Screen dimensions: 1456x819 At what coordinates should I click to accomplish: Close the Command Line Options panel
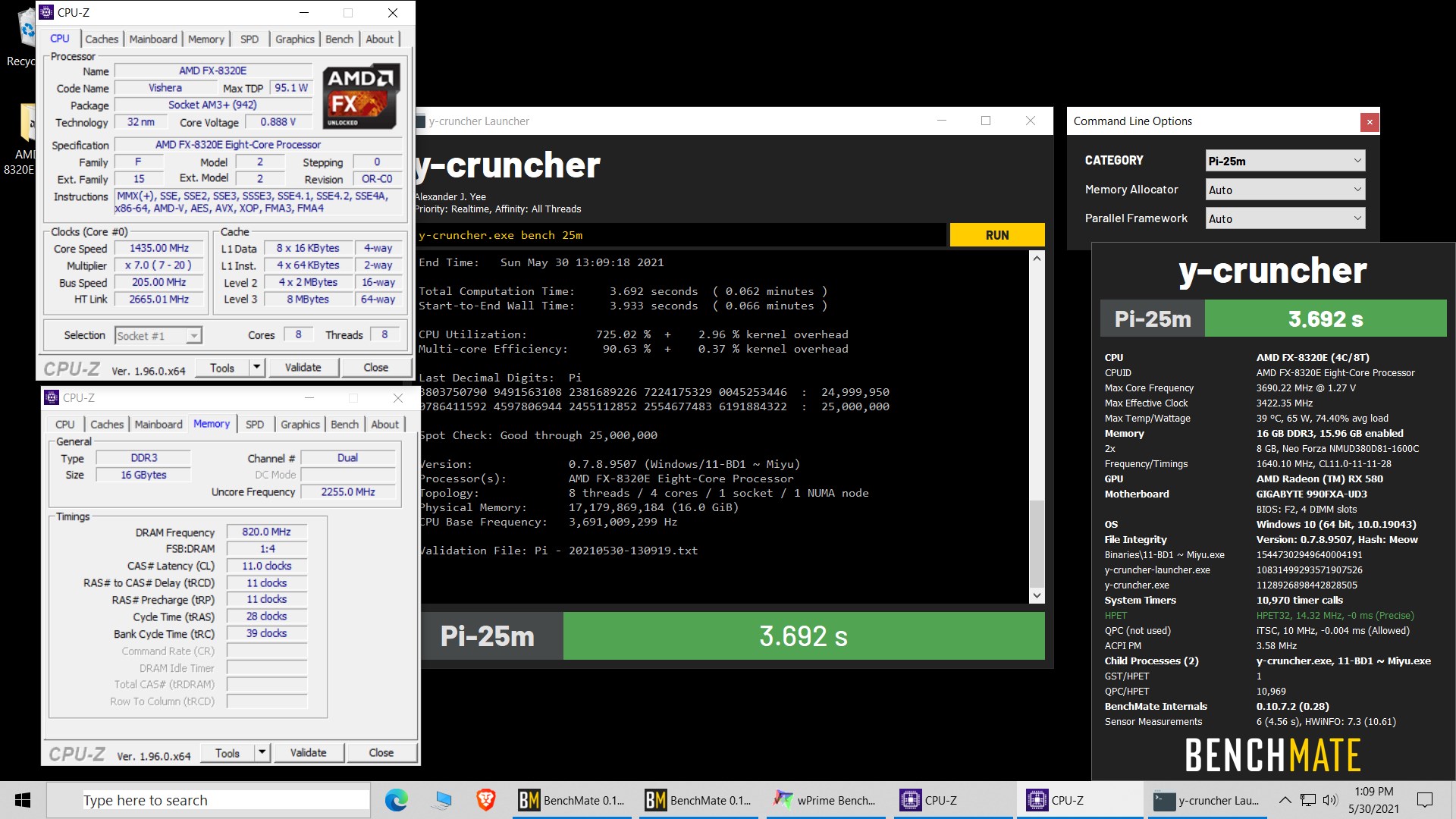pyautogui.click(x=1370, y=121)
